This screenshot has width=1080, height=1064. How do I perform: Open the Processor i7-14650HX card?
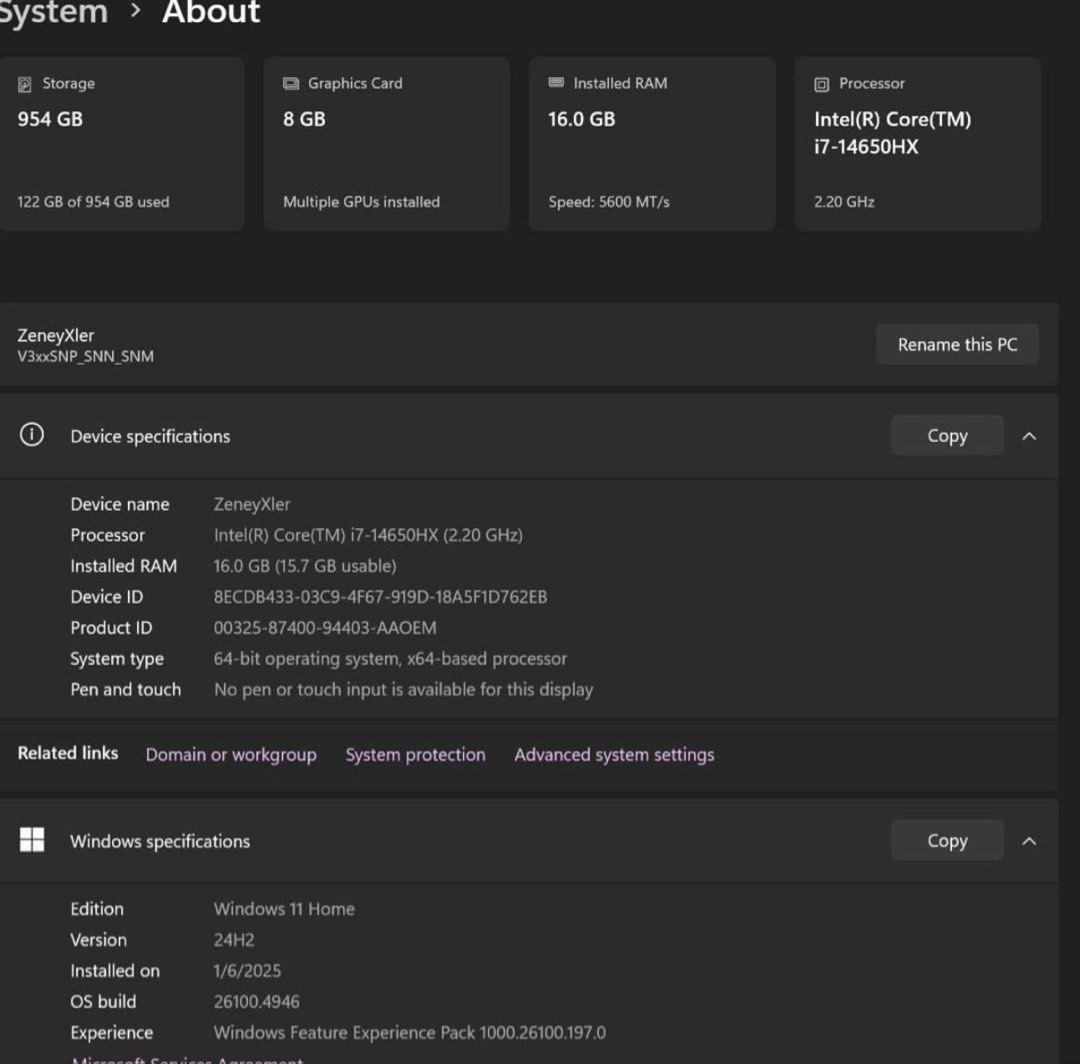917,144
